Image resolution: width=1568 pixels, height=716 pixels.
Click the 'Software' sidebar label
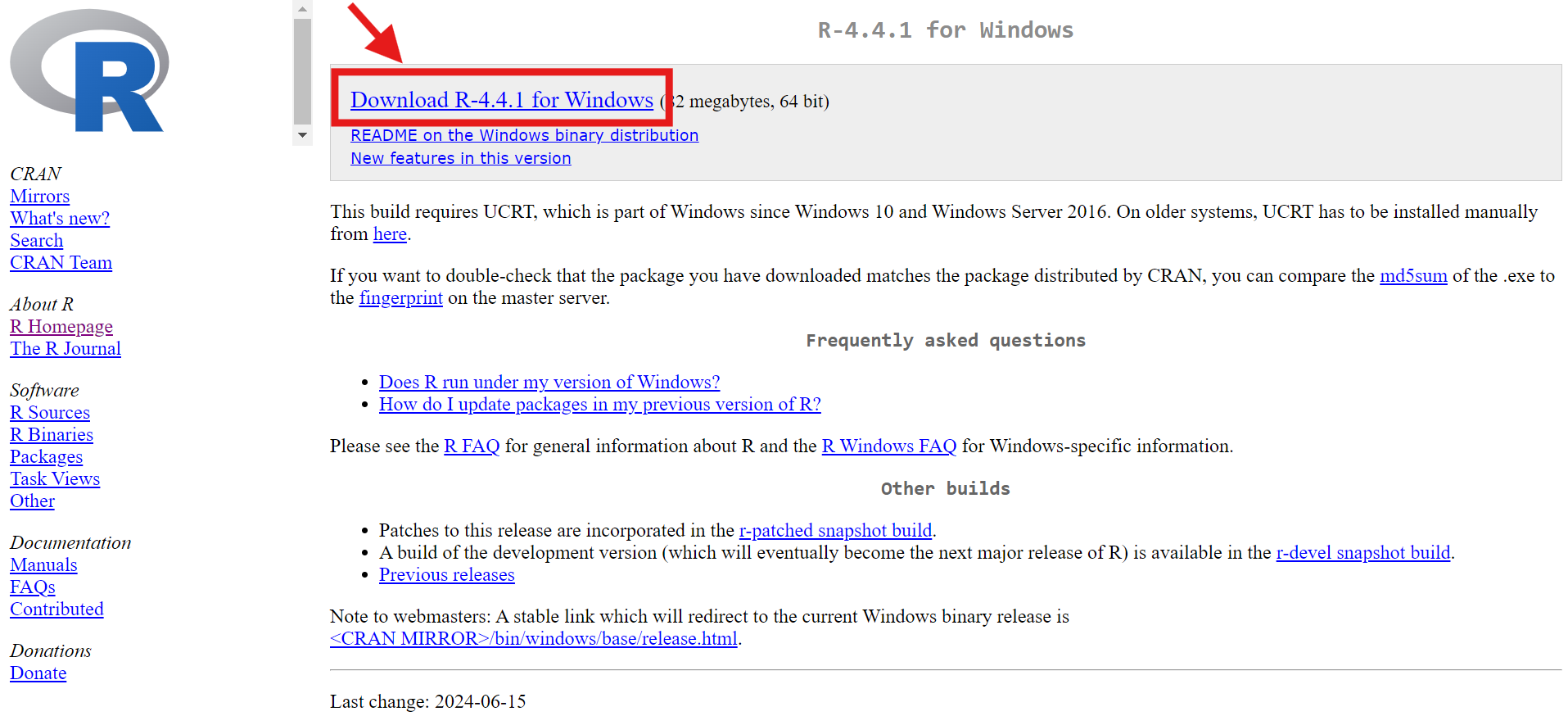pos(44,391)
